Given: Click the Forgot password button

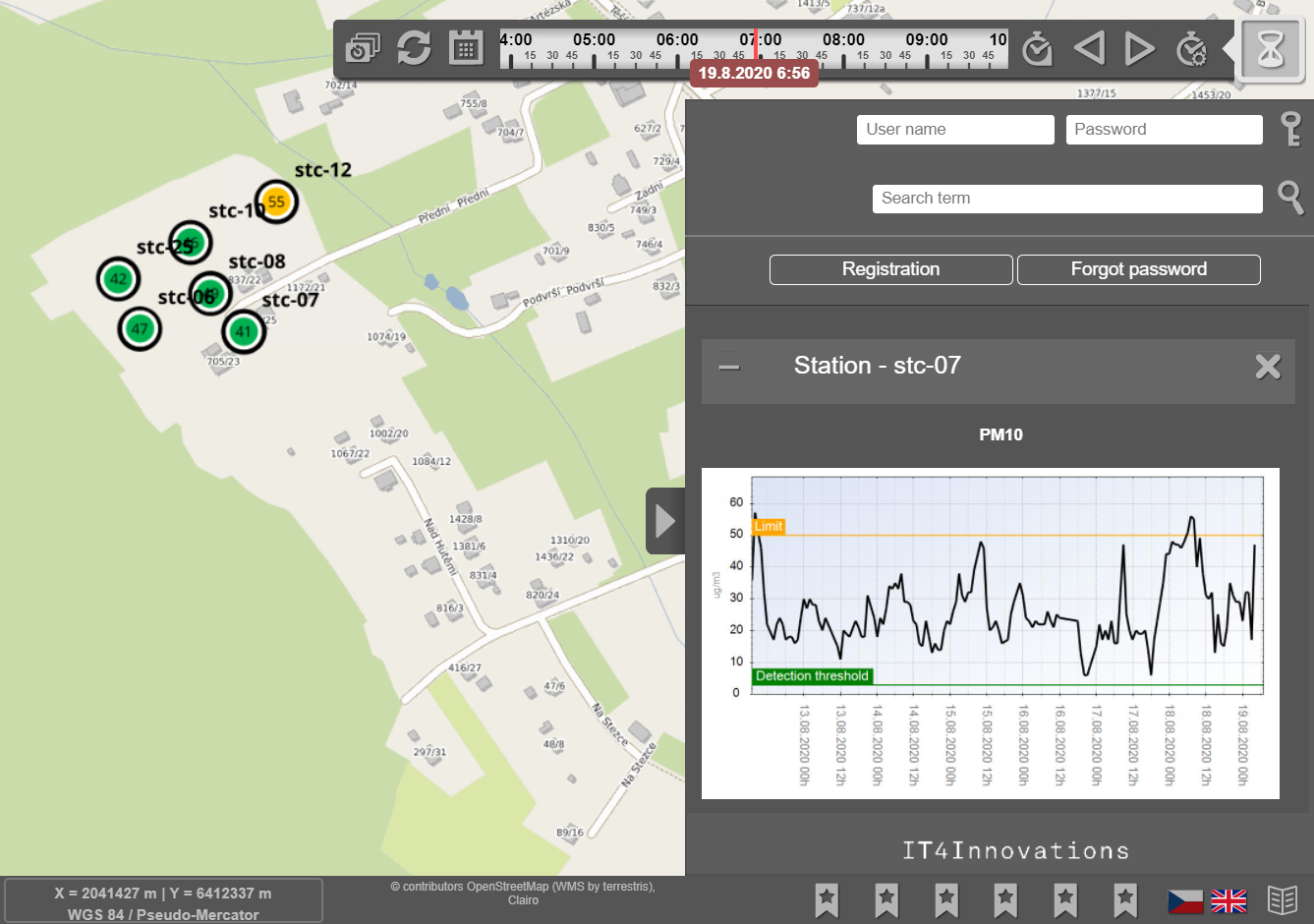Looking at the screenshot, I should click(1138, 269).
